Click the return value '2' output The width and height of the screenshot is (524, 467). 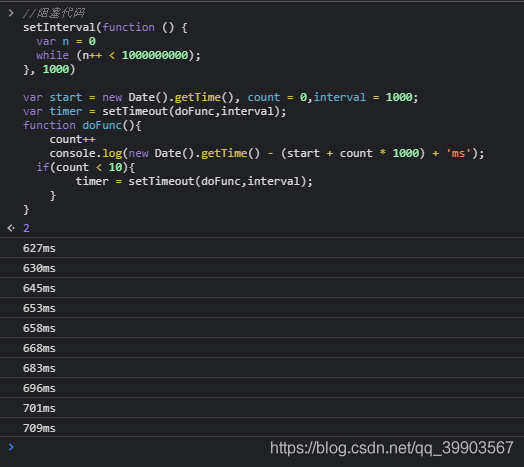click(x=26, y=228)
